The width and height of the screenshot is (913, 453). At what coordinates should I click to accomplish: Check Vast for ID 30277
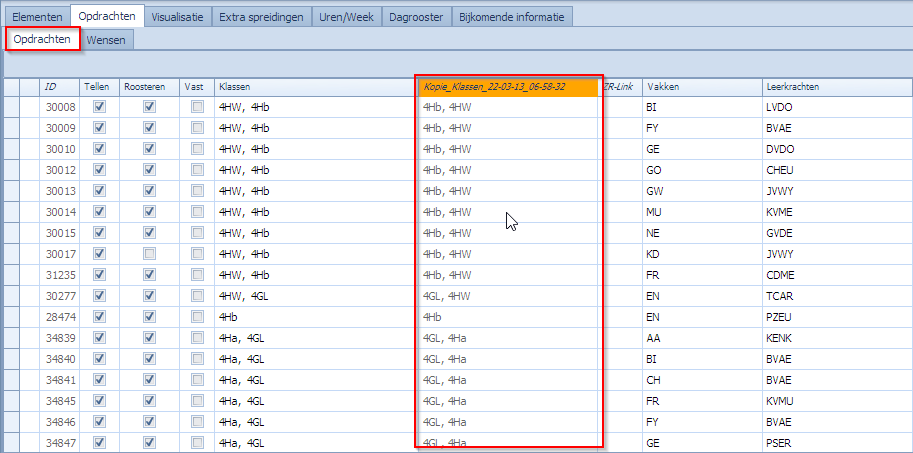coord(198,296)
